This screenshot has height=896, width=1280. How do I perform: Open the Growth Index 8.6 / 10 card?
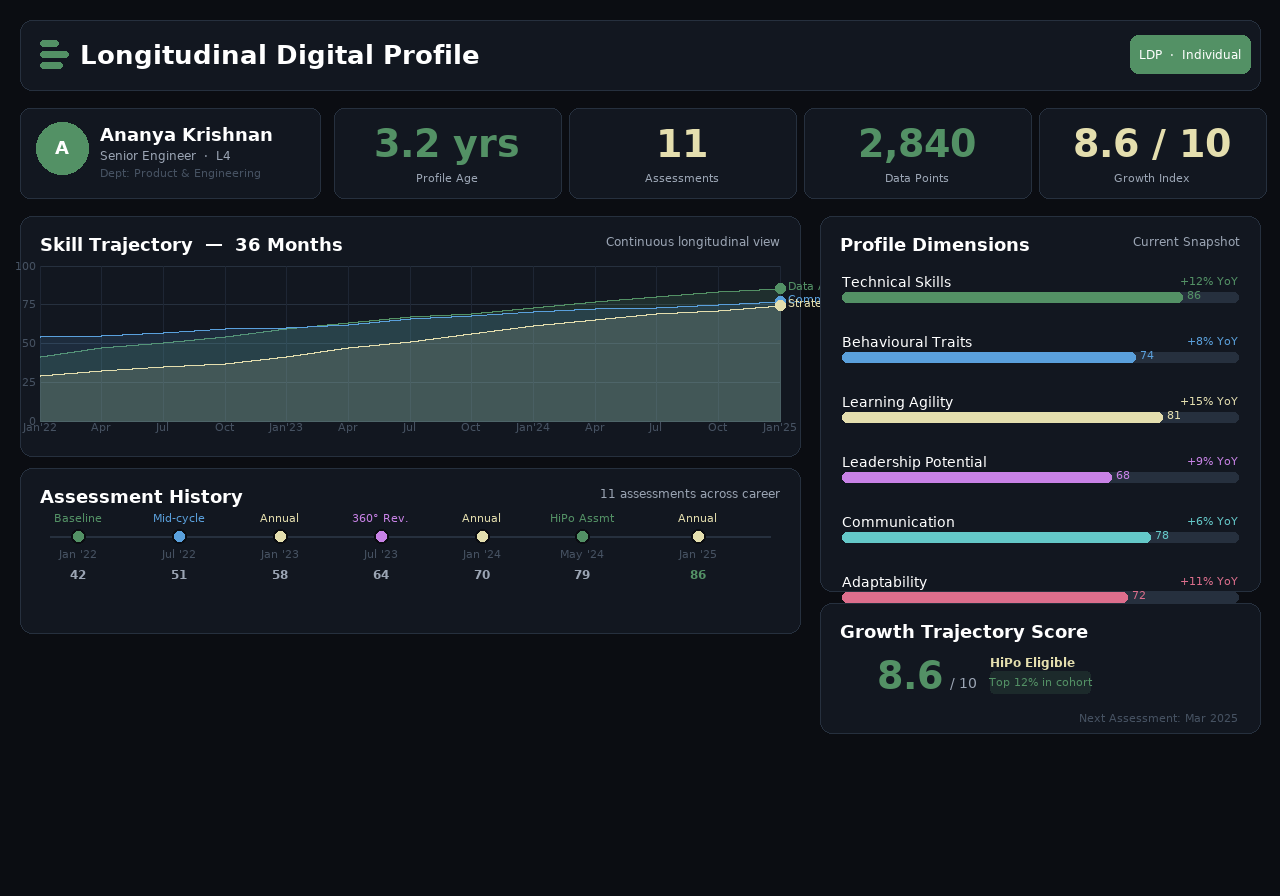1152,154
